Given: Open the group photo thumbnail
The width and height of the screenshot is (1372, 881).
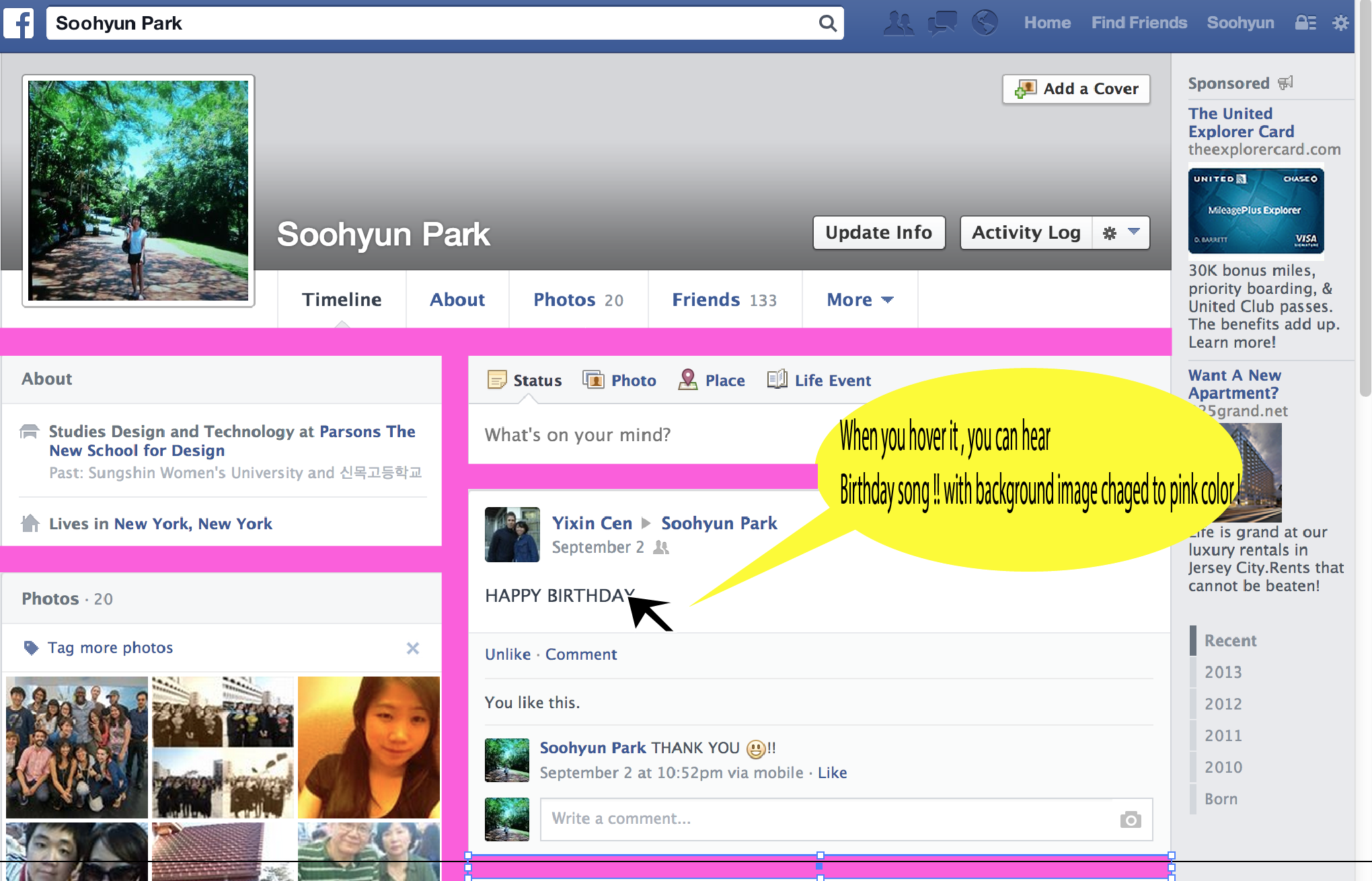Looking at the screenshot, I should pos(77,747).
